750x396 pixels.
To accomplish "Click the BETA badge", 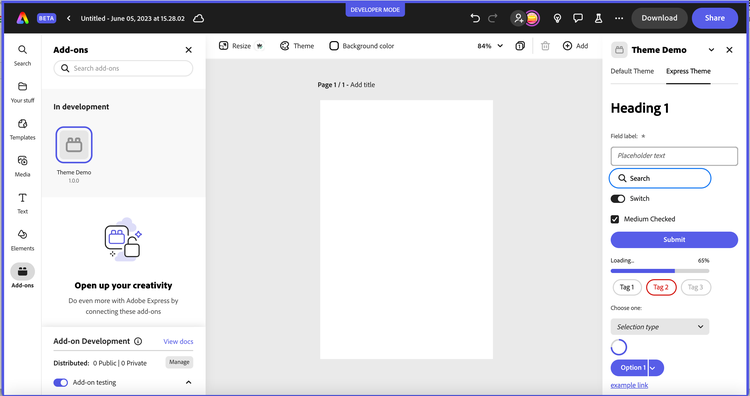I will click(x=46, y=18).
